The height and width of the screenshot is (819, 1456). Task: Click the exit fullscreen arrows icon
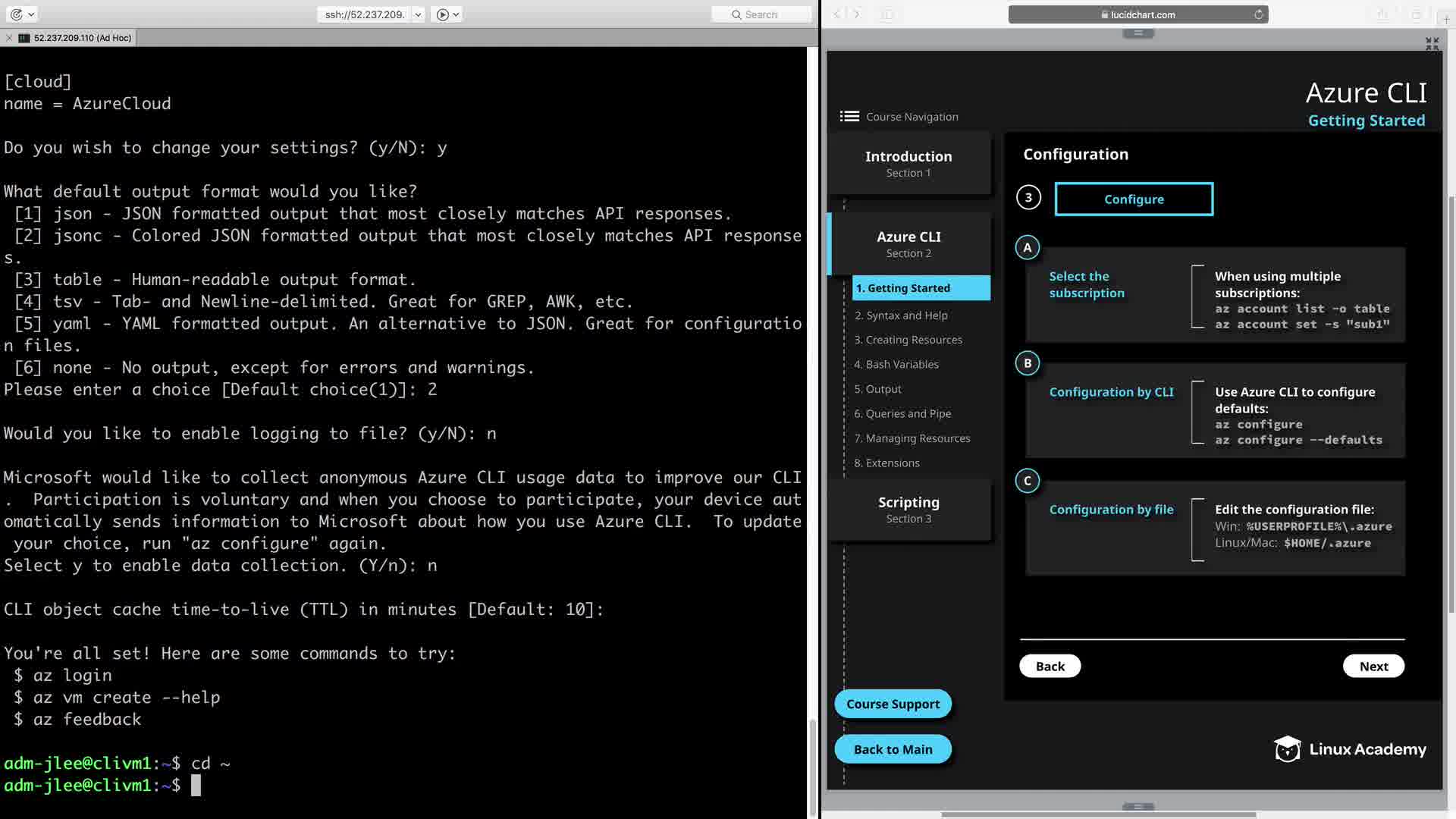click(x=1432, y=44)
